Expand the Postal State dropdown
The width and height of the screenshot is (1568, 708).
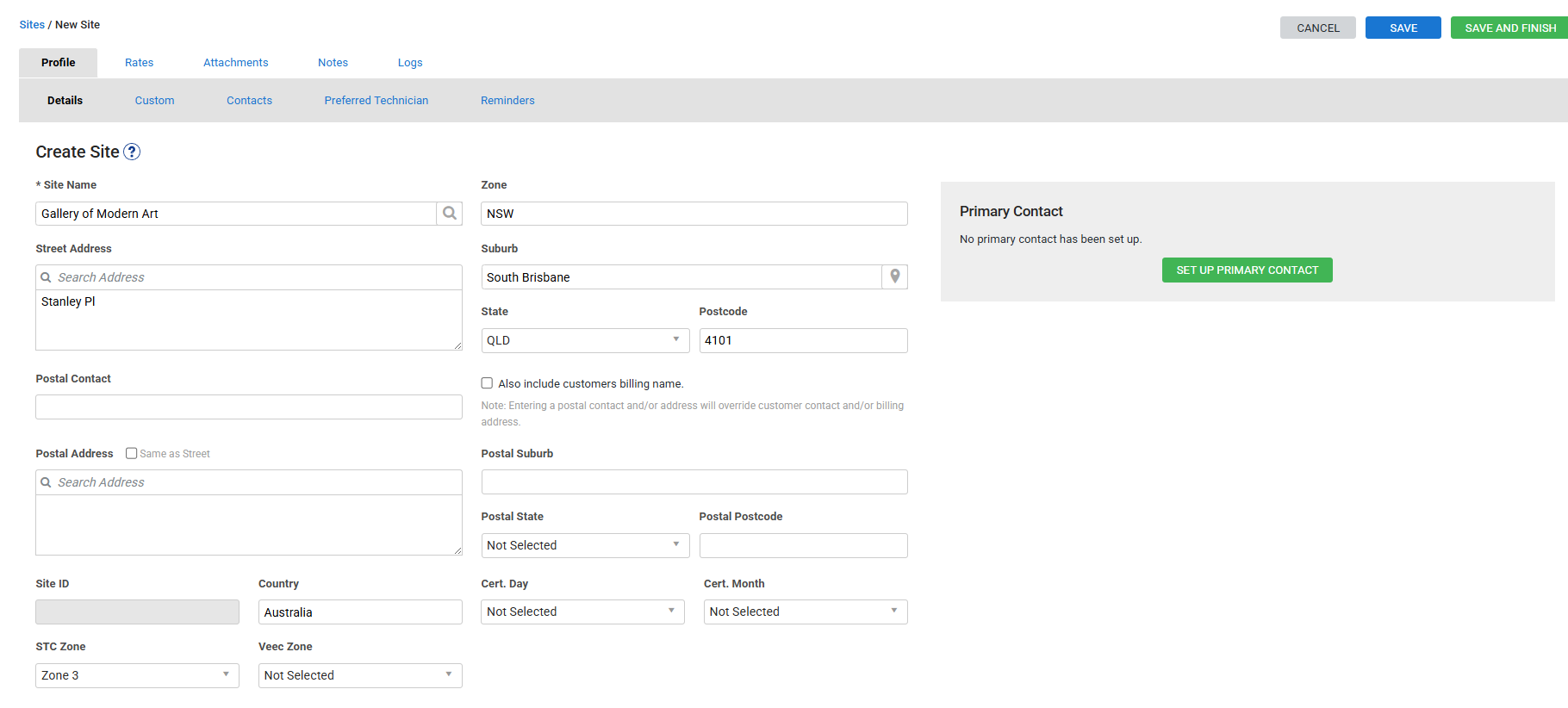click(584, 545)
